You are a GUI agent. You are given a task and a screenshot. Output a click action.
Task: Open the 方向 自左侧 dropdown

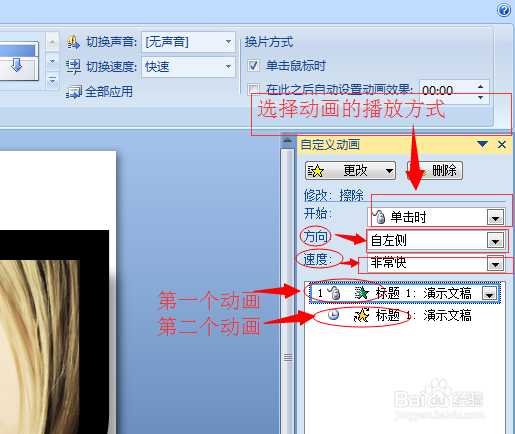495,240
